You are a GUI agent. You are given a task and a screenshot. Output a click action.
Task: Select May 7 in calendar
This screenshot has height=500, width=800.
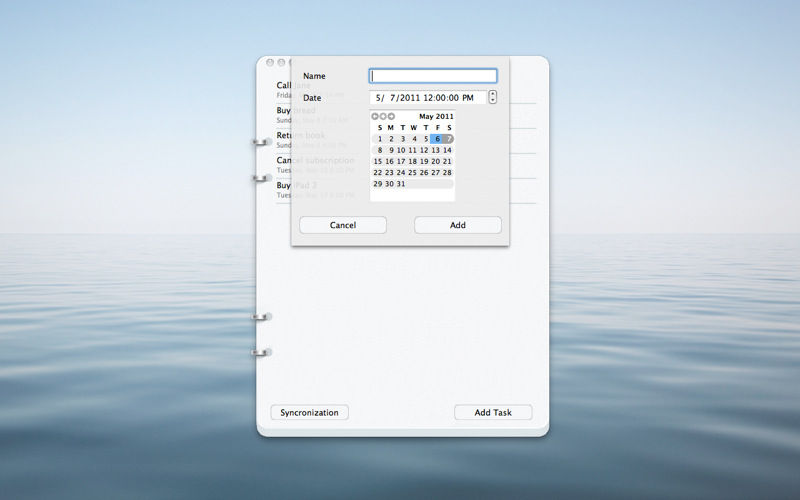pyautogui.click(x=448, y=139)
